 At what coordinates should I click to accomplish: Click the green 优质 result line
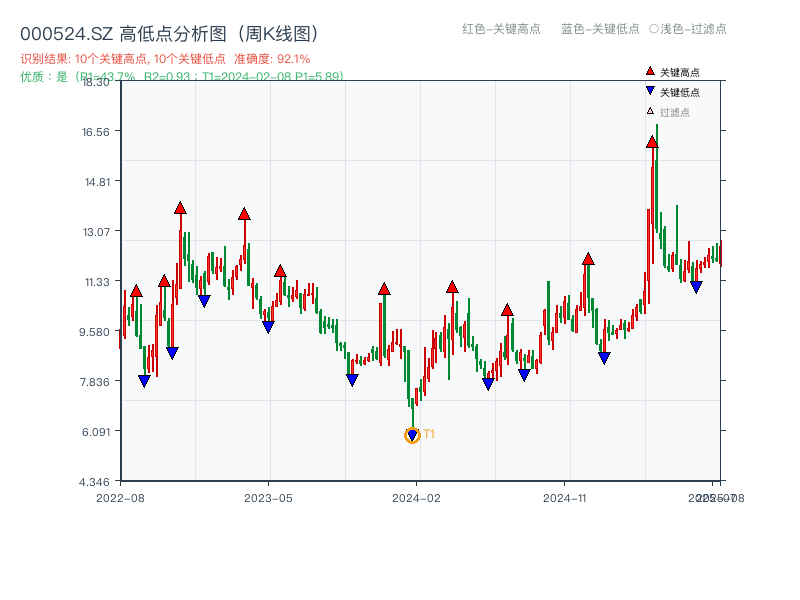[x=182, y=77]
